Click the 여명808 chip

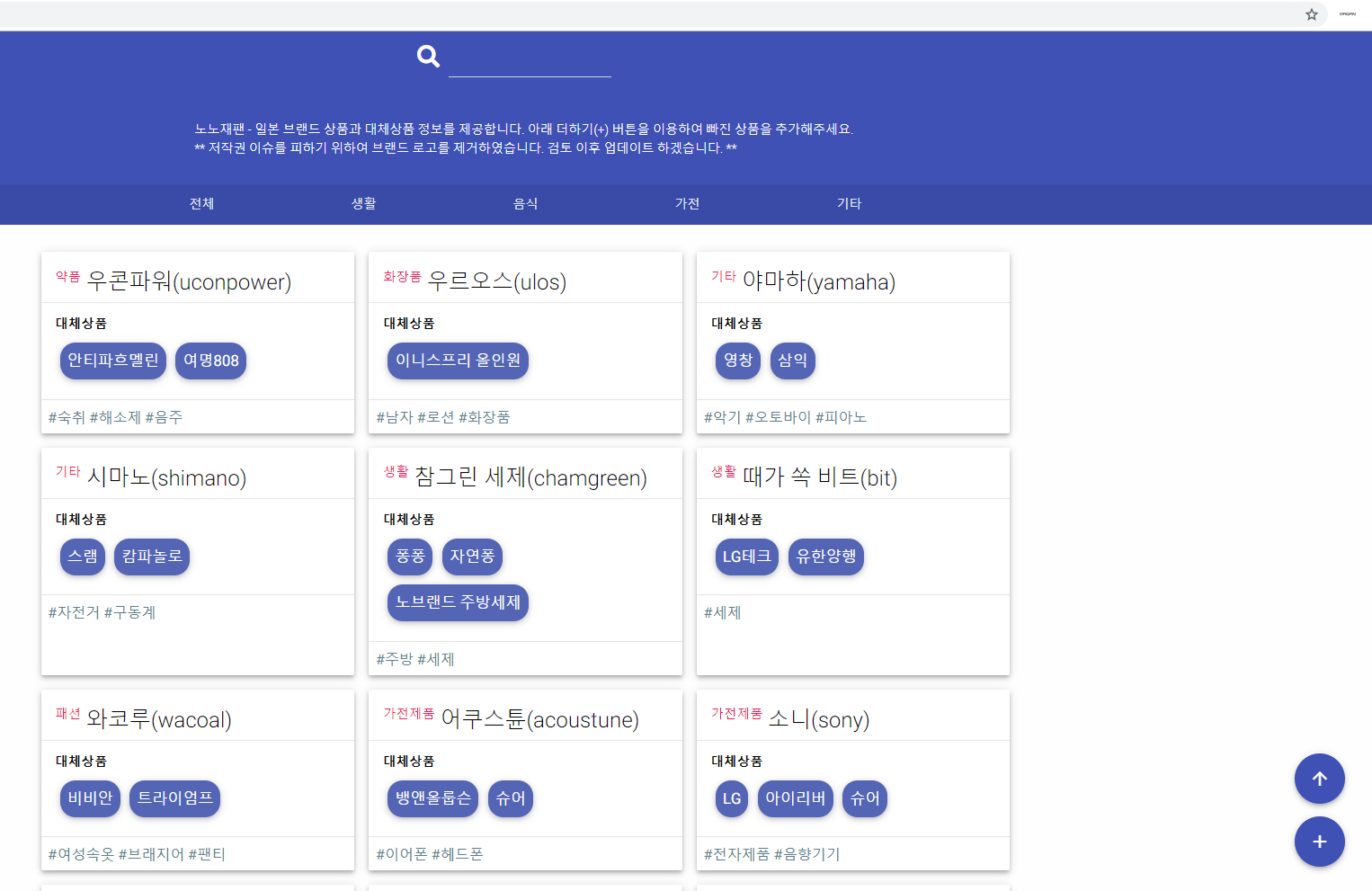211,361
